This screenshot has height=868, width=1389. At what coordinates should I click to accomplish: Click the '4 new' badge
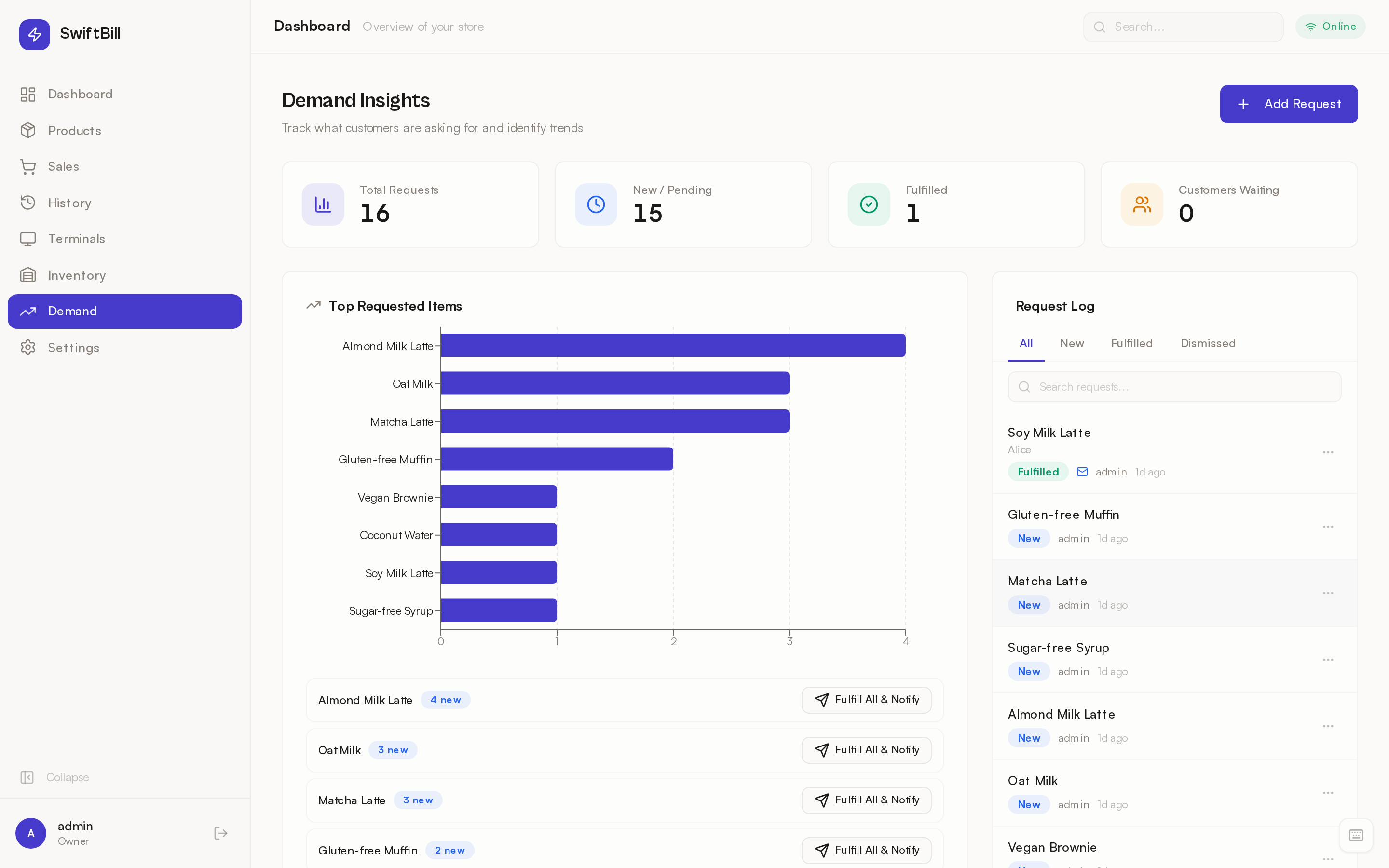tap(446, 700)
